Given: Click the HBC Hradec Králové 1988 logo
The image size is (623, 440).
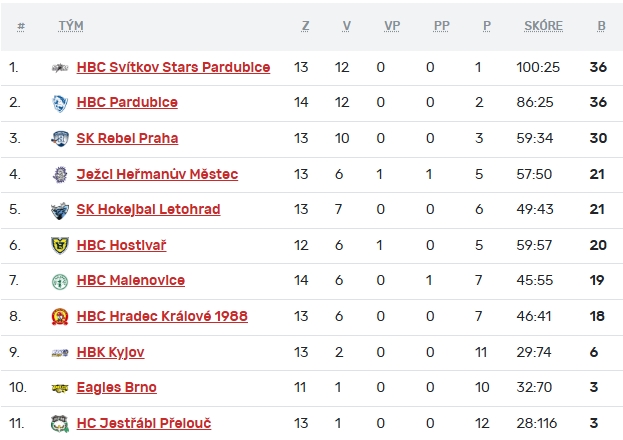Looking at the screenshot, I should [60, 317].
